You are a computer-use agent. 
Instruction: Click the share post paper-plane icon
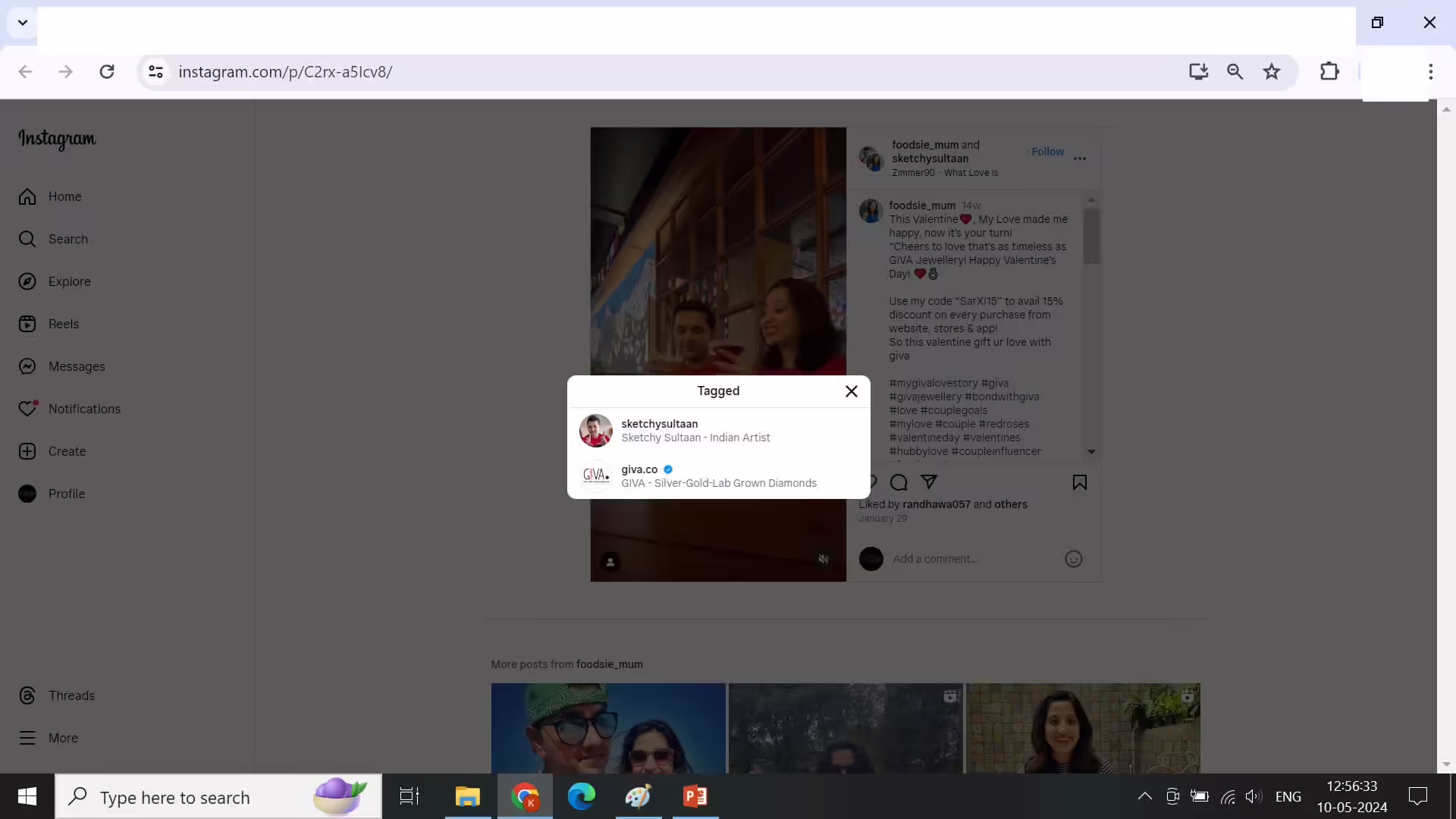point(929,482)
